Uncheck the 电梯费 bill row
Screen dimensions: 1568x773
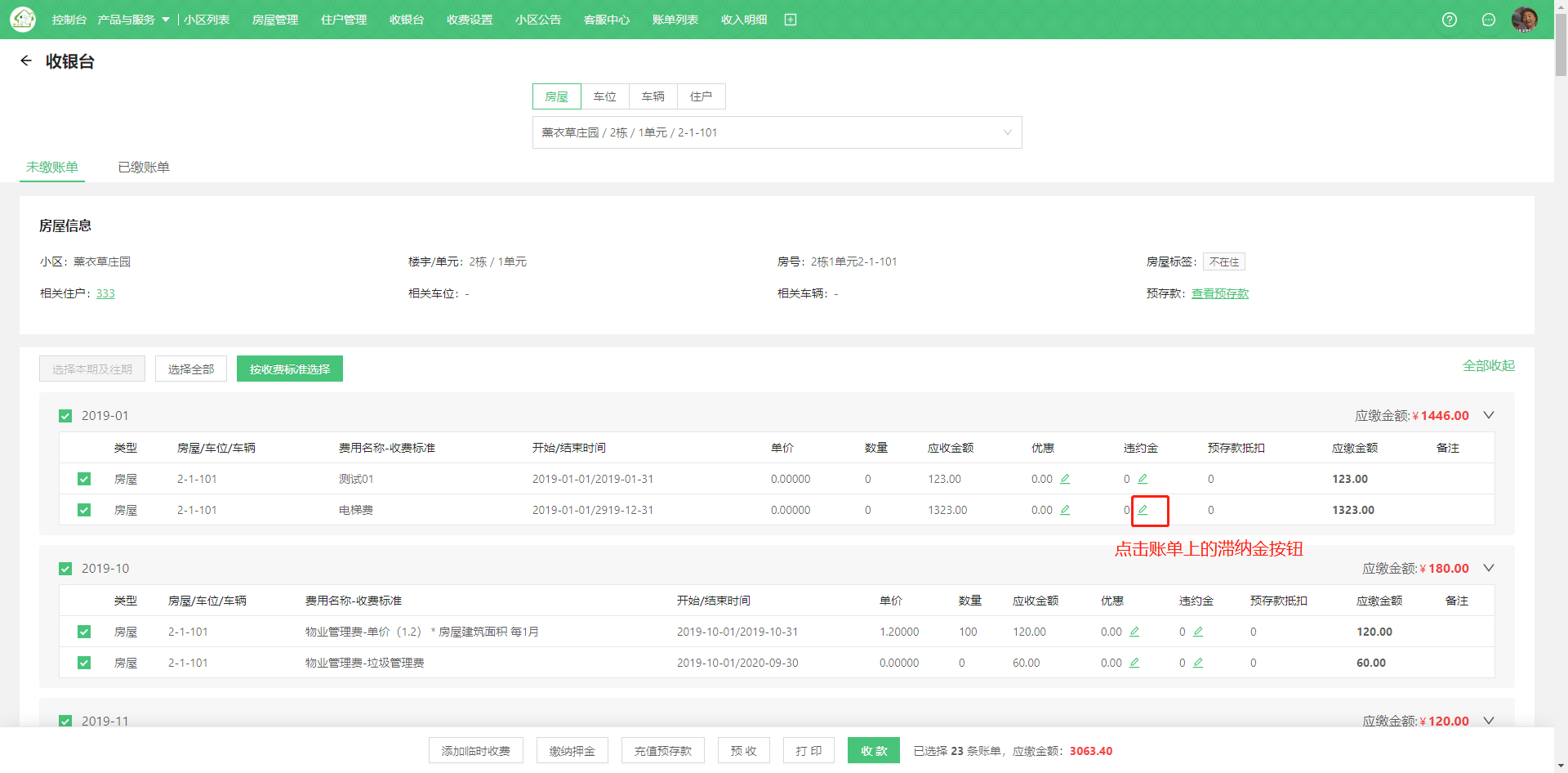(84, 510)
